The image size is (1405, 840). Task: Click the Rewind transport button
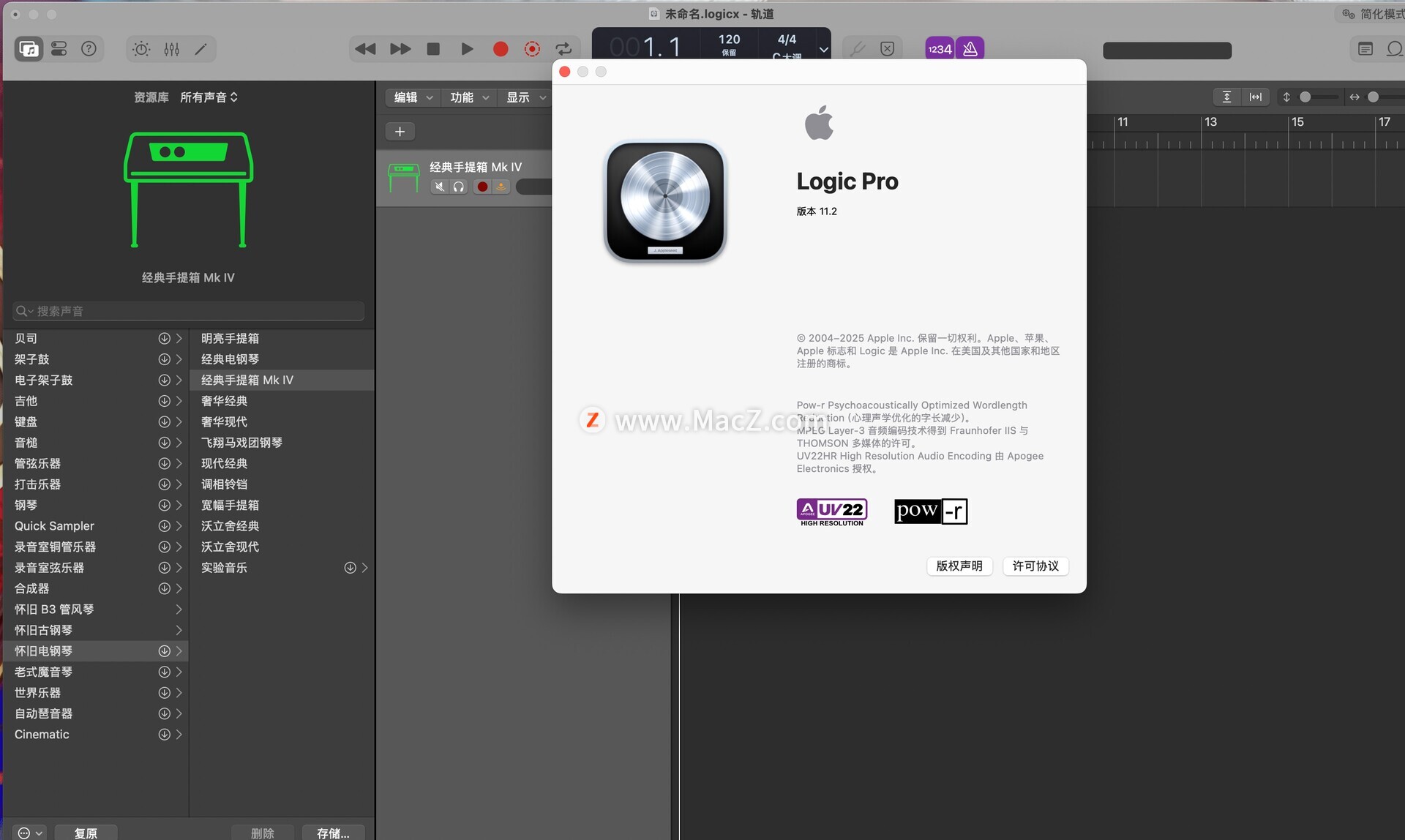coord(365,49)
